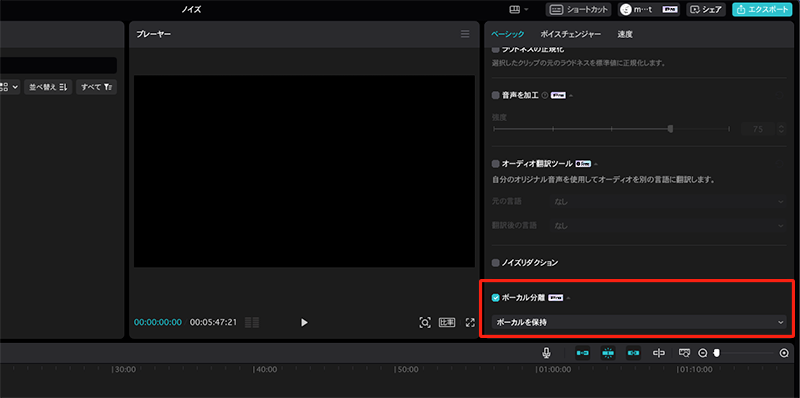
Task: Click the preview zoom icon in player
Action: [424, 322]
